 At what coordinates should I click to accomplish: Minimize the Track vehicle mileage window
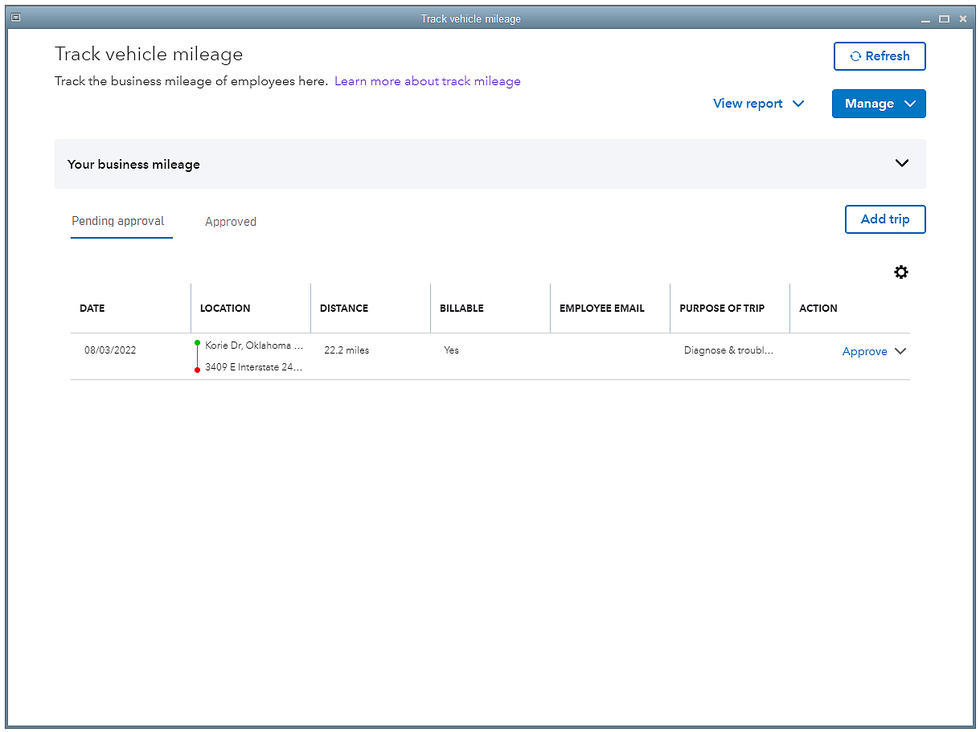coord(926,19)
